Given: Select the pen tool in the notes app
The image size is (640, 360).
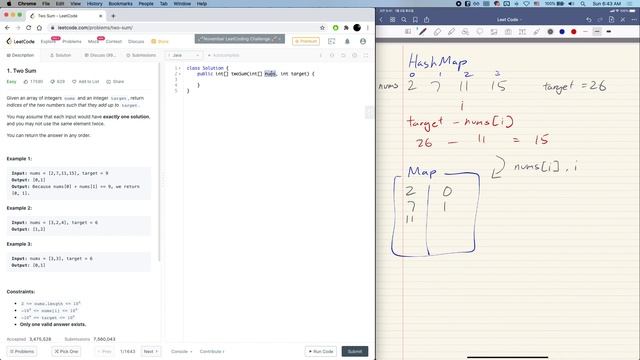Looking at the screenshot, I should pos(422,31).
